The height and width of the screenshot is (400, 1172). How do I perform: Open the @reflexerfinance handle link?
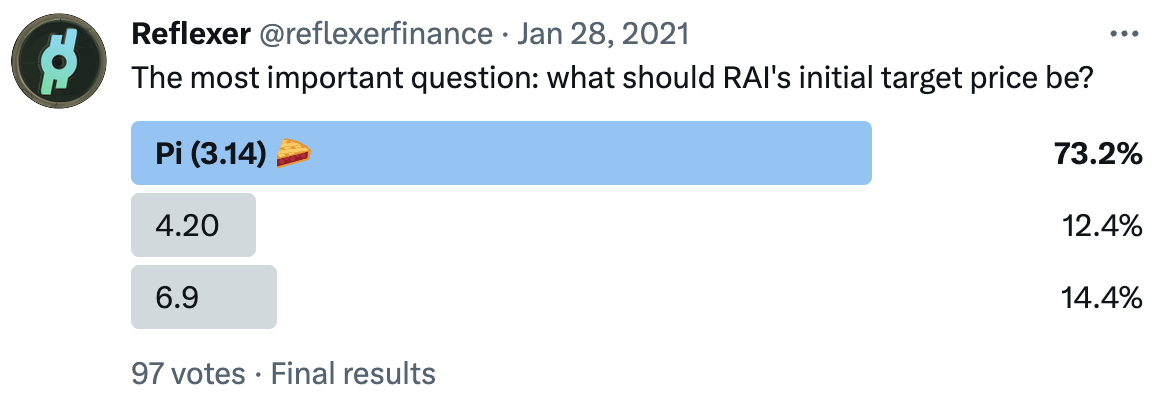pyautogui.click(x=376, y=34)
